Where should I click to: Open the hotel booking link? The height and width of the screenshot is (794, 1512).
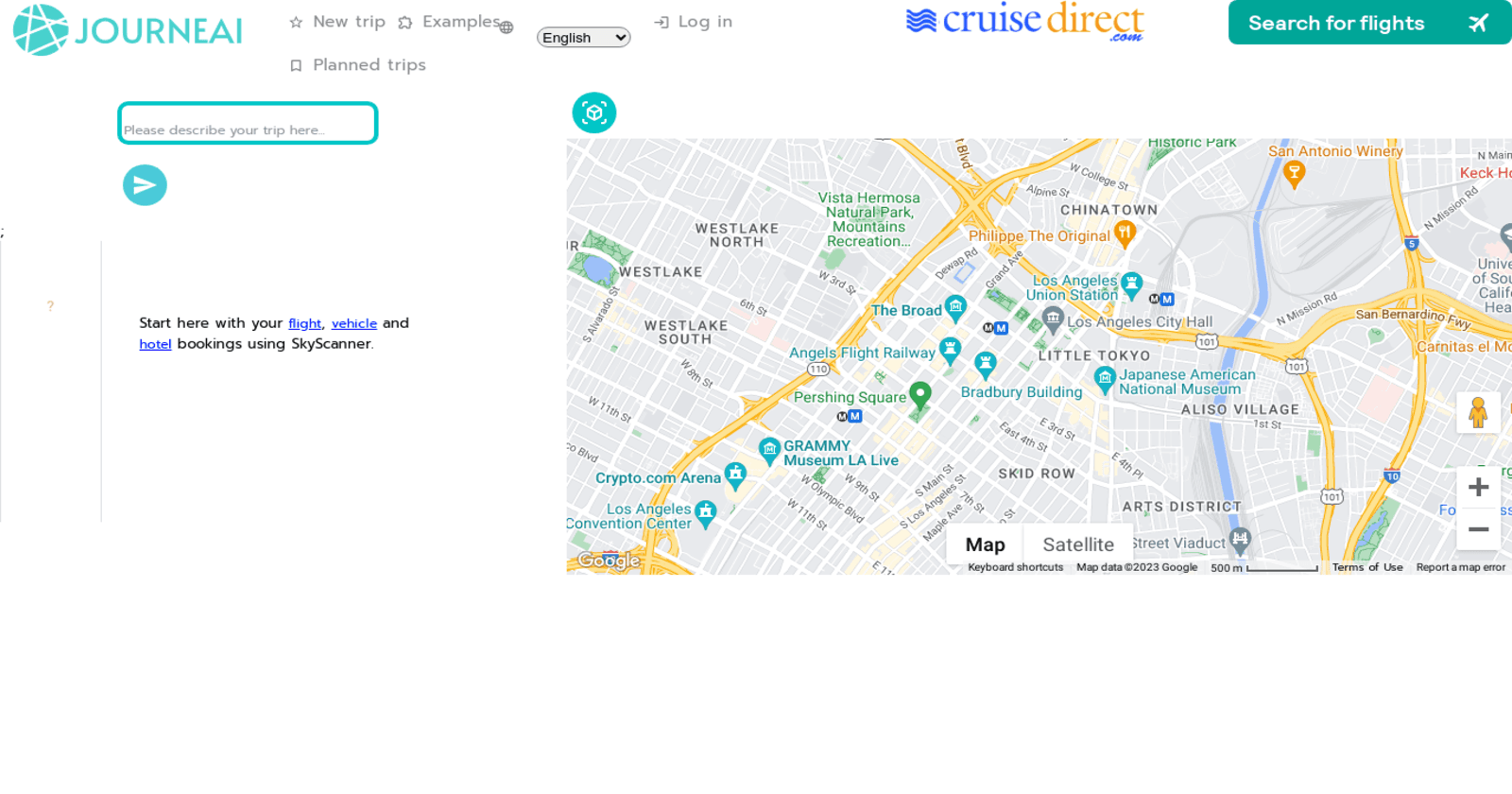[155, 345]
